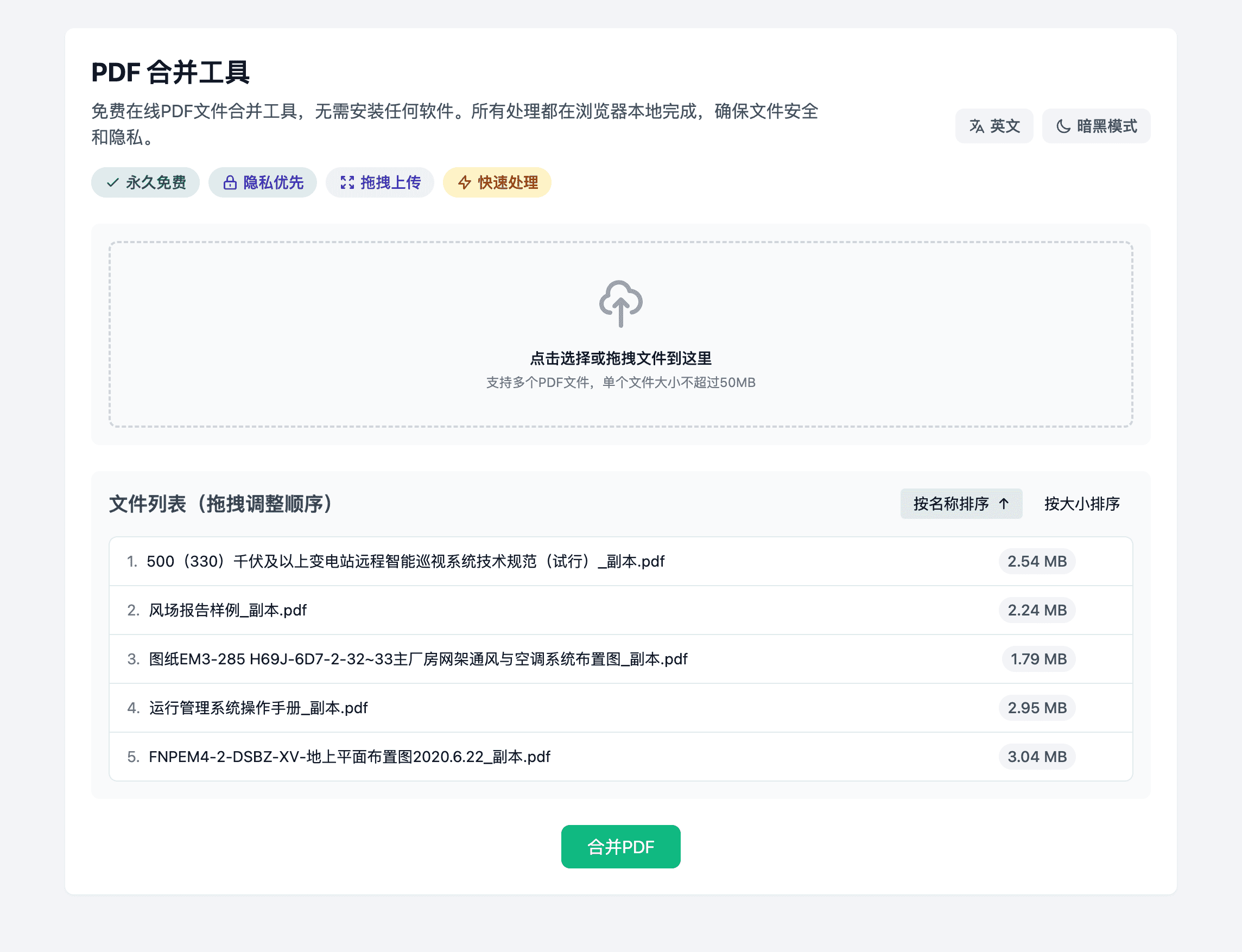This screenshot has width=1242, height=952.
Task: Click the lightning icon in 快速处理 badge
Action: [465, 182]
